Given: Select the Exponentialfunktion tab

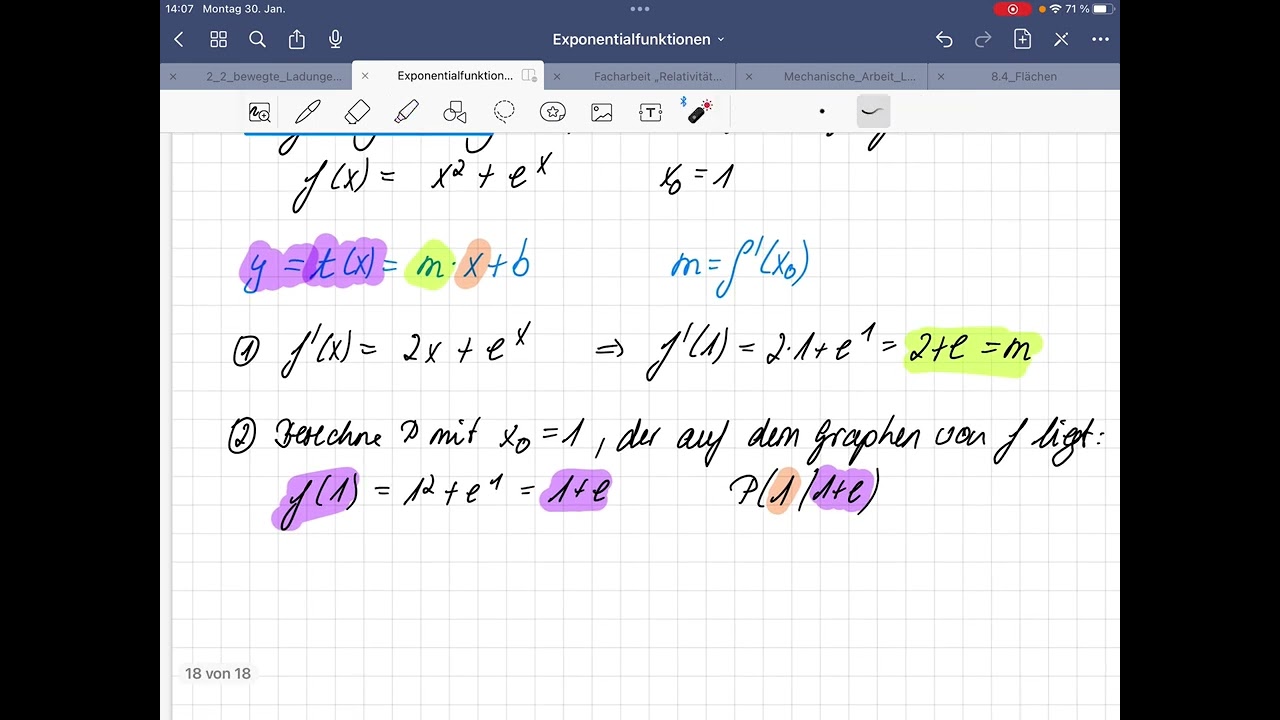Looking at the screenshot, I should (x=455, y=76).
